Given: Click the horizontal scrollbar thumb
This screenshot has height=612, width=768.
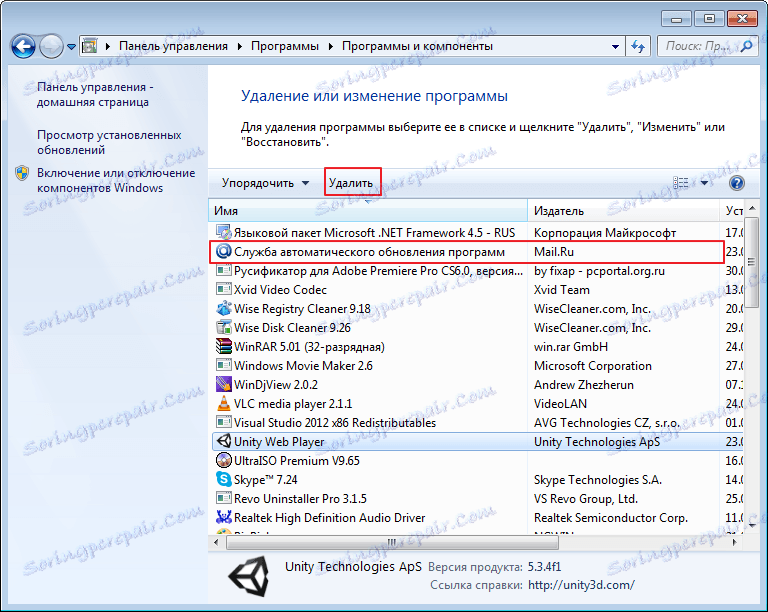Looking at the screenshot, I should tap(392, 542).
